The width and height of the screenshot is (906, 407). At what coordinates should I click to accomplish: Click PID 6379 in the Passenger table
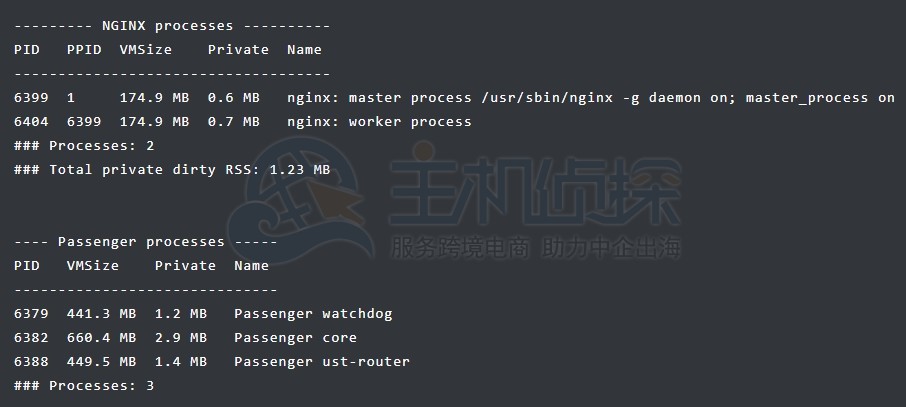[x=31, y=314]
